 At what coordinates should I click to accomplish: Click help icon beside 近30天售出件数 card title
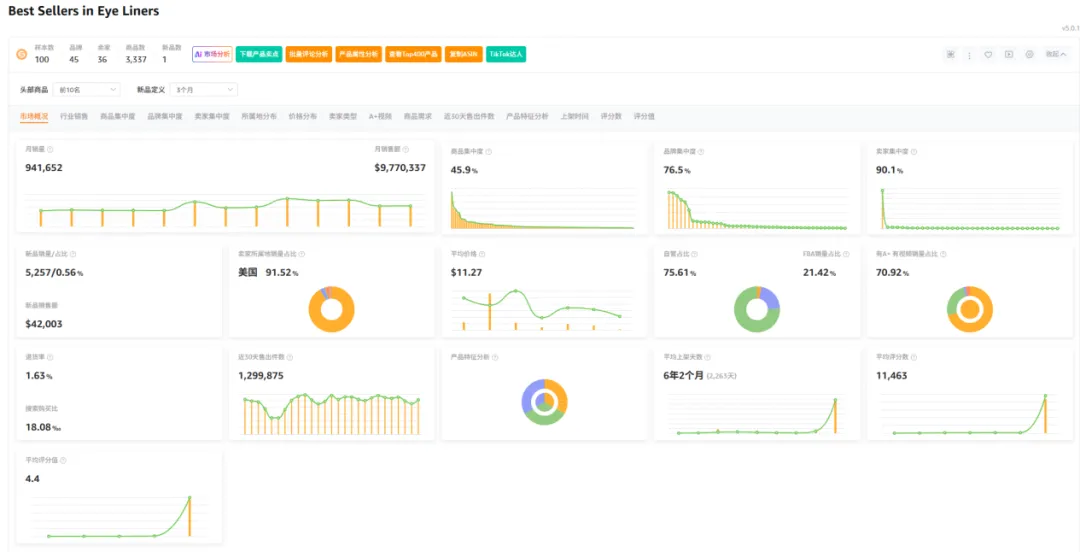tap(289, 357)
